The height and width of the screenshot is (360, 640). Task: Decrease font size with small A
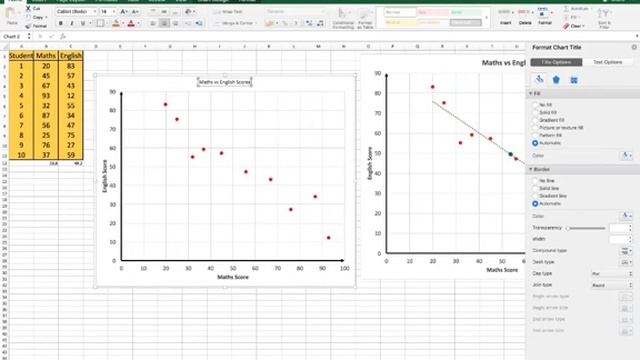point(135,12)
